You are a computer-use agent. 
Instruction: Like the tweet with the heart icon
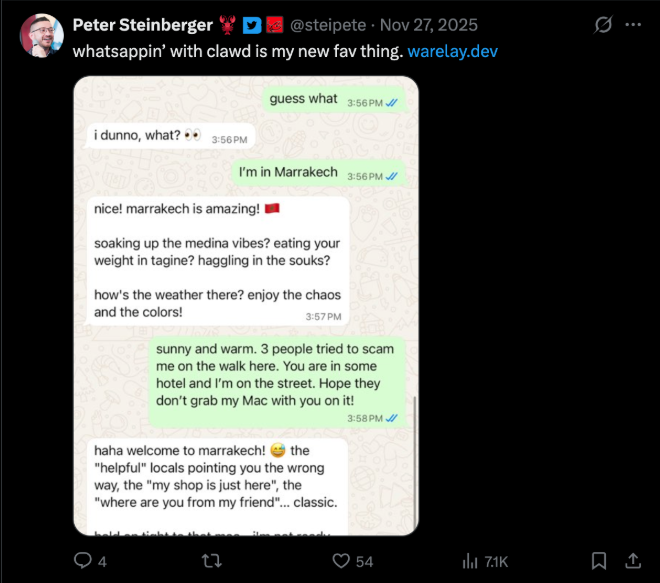(342, 560)
